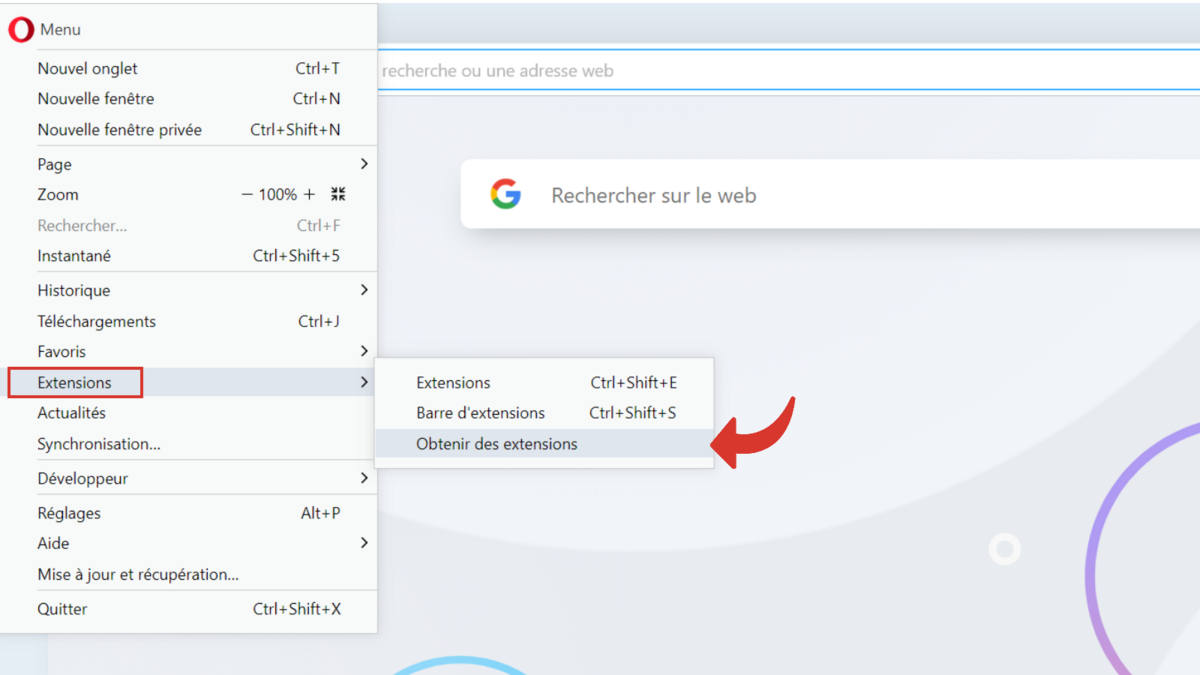Expand the Favoris submenu
This screenshot has height=675, width=1200.
(x=189, y=351)
